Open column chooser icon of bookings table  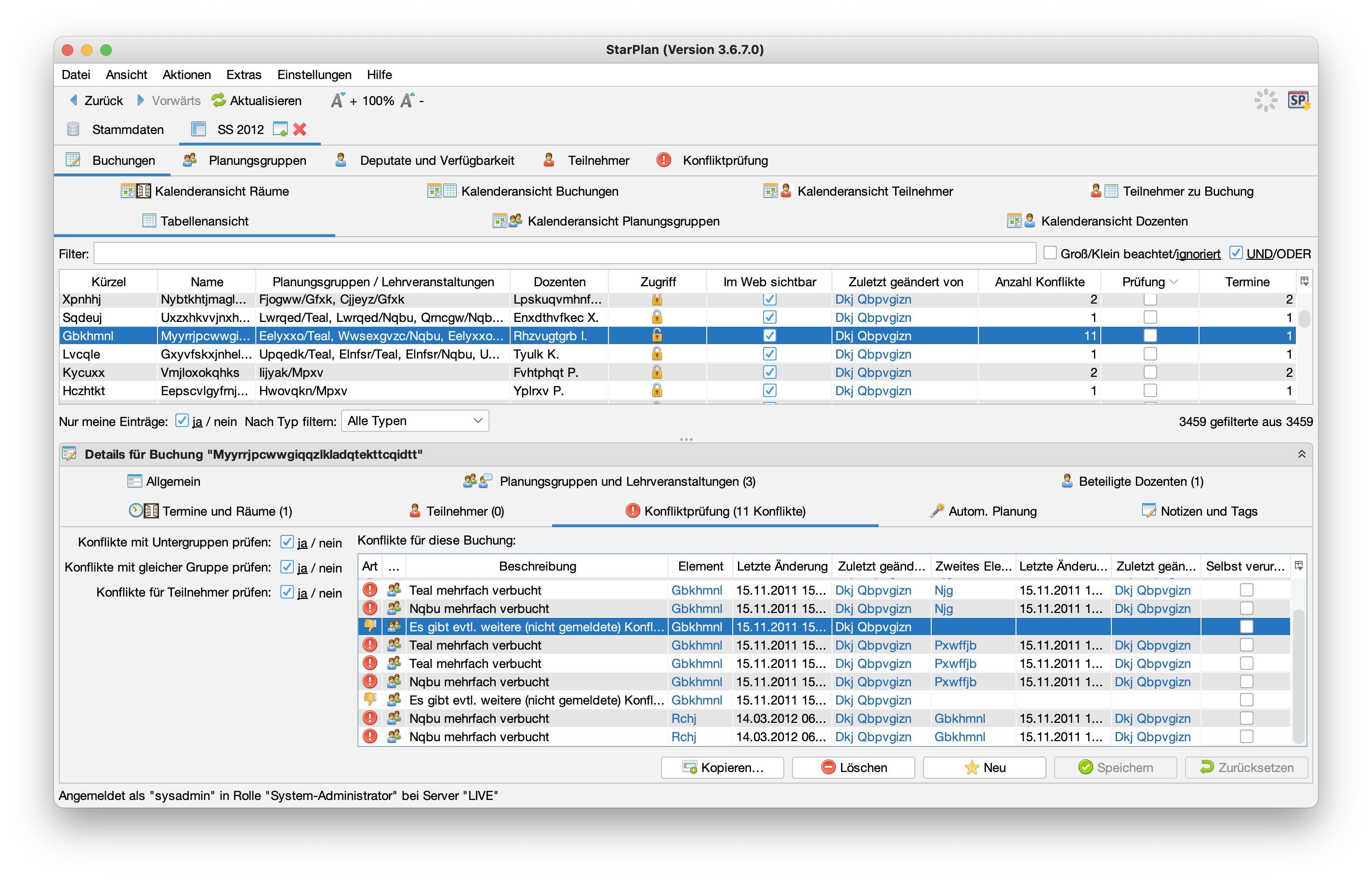pos(1304,281)
